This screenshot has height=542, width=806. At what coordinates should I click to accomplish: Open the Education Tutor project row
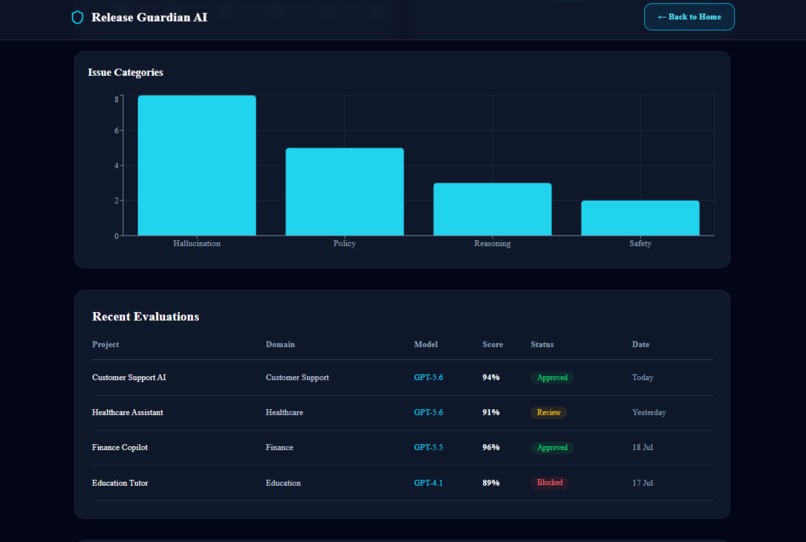coord(402,483)
